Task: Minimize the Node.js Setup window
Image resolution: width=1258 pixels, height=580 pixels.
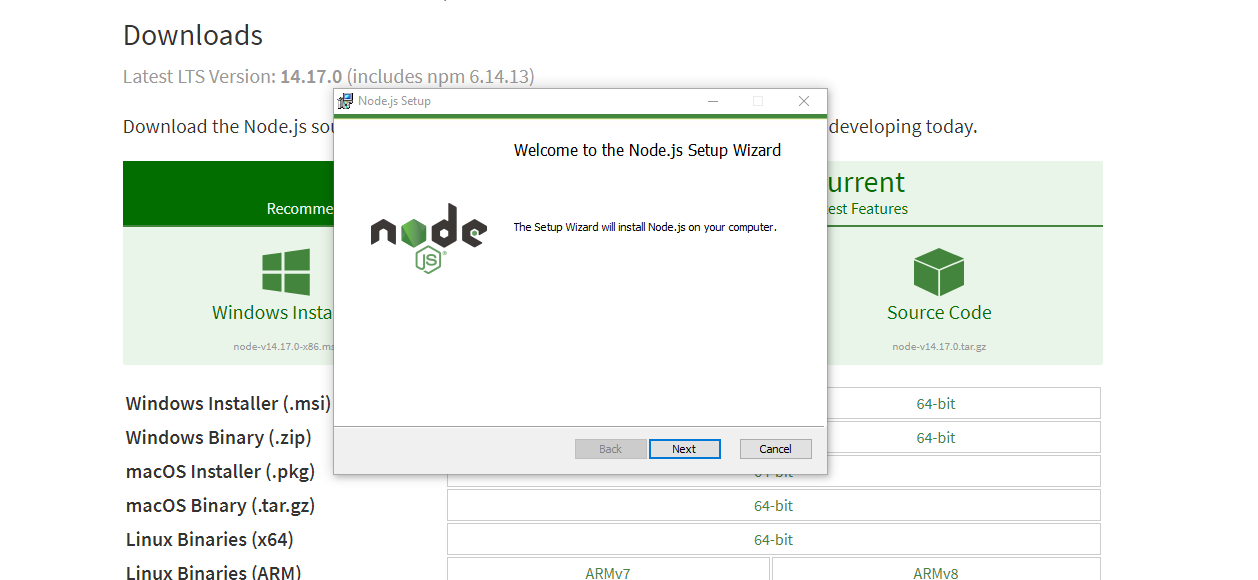Action: coord(713,101)
